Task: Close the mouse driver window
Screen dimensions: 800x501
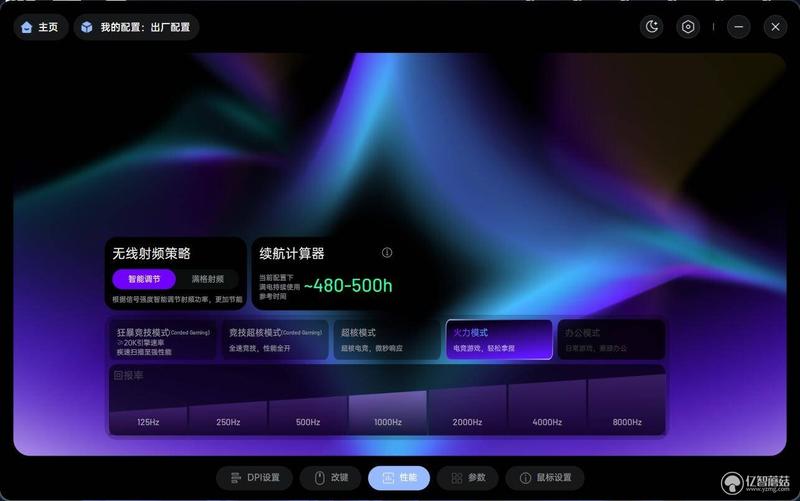Action: click(775, 27)
